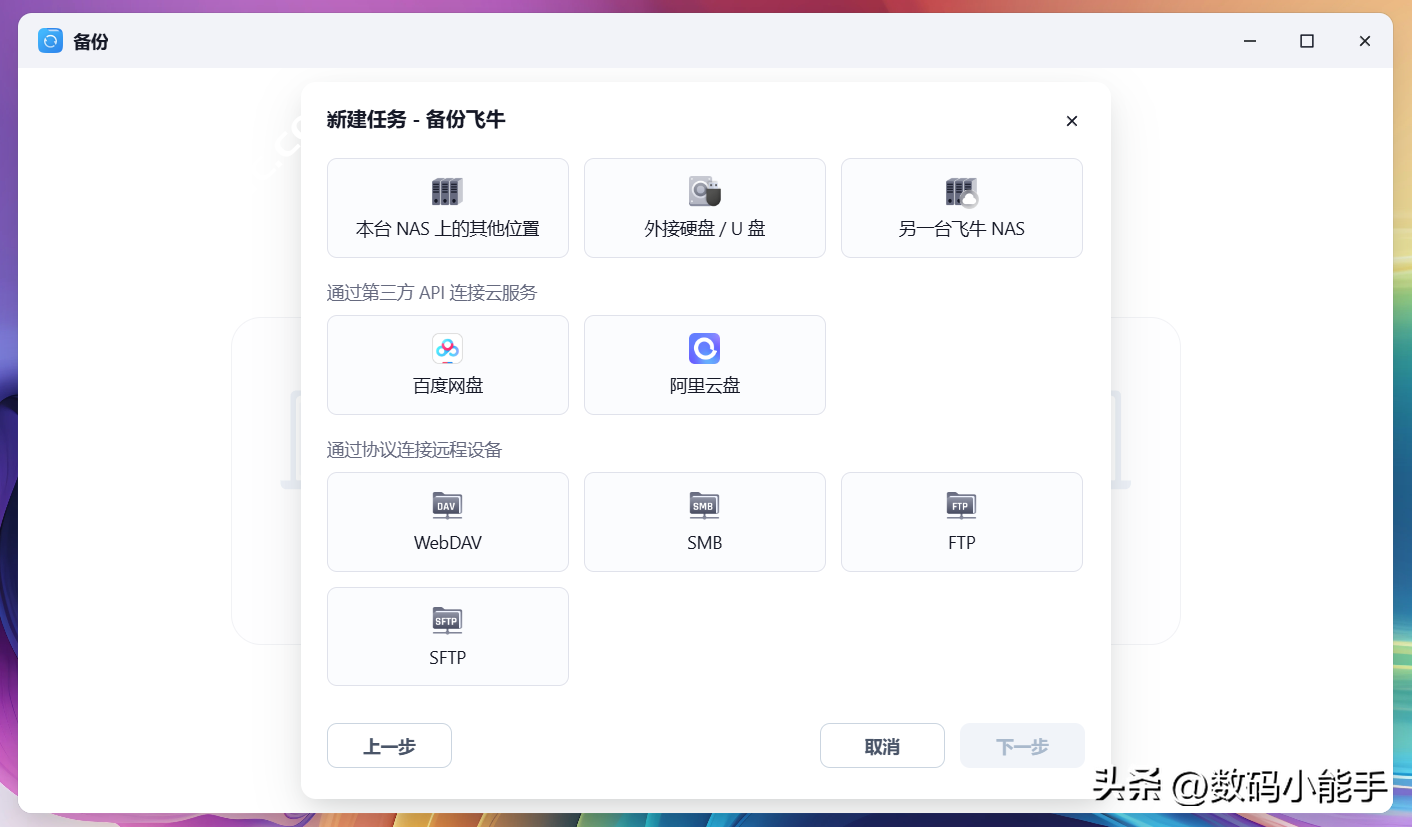This screenshot has width=1412, height=827.
Task: Click the local NAS server rack icon
Action: pos(447,192)
